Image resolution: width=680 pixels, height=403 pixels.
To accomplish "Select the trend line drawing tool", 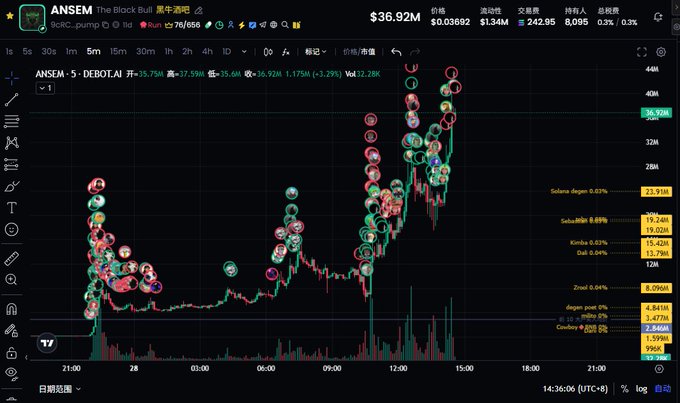I will click(12, 100).
